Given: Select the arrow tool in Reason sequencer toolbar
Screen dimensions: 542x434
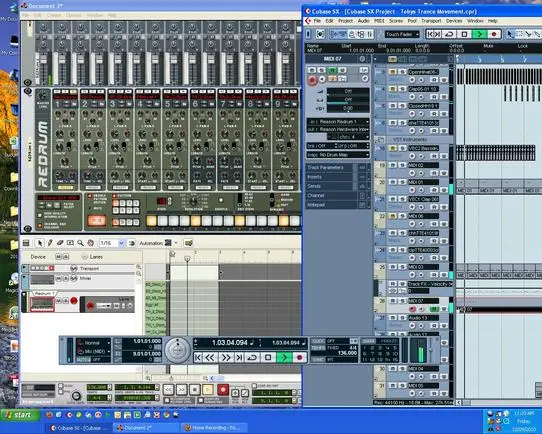Looking at the screenshot, I should click(x=39, y=243).
